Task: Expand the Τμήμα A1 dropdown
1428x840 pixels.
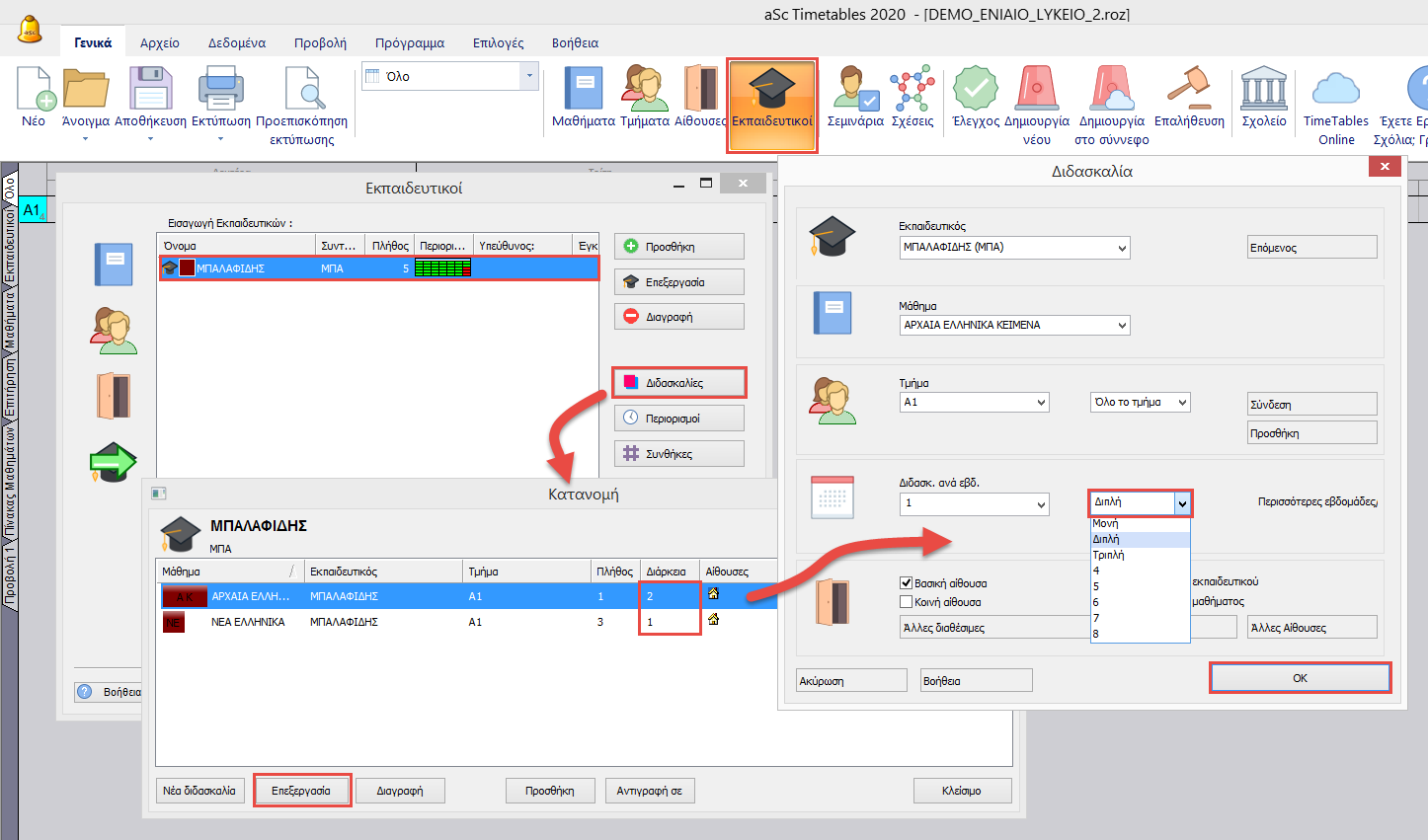Action: [x=1041, y=403]
